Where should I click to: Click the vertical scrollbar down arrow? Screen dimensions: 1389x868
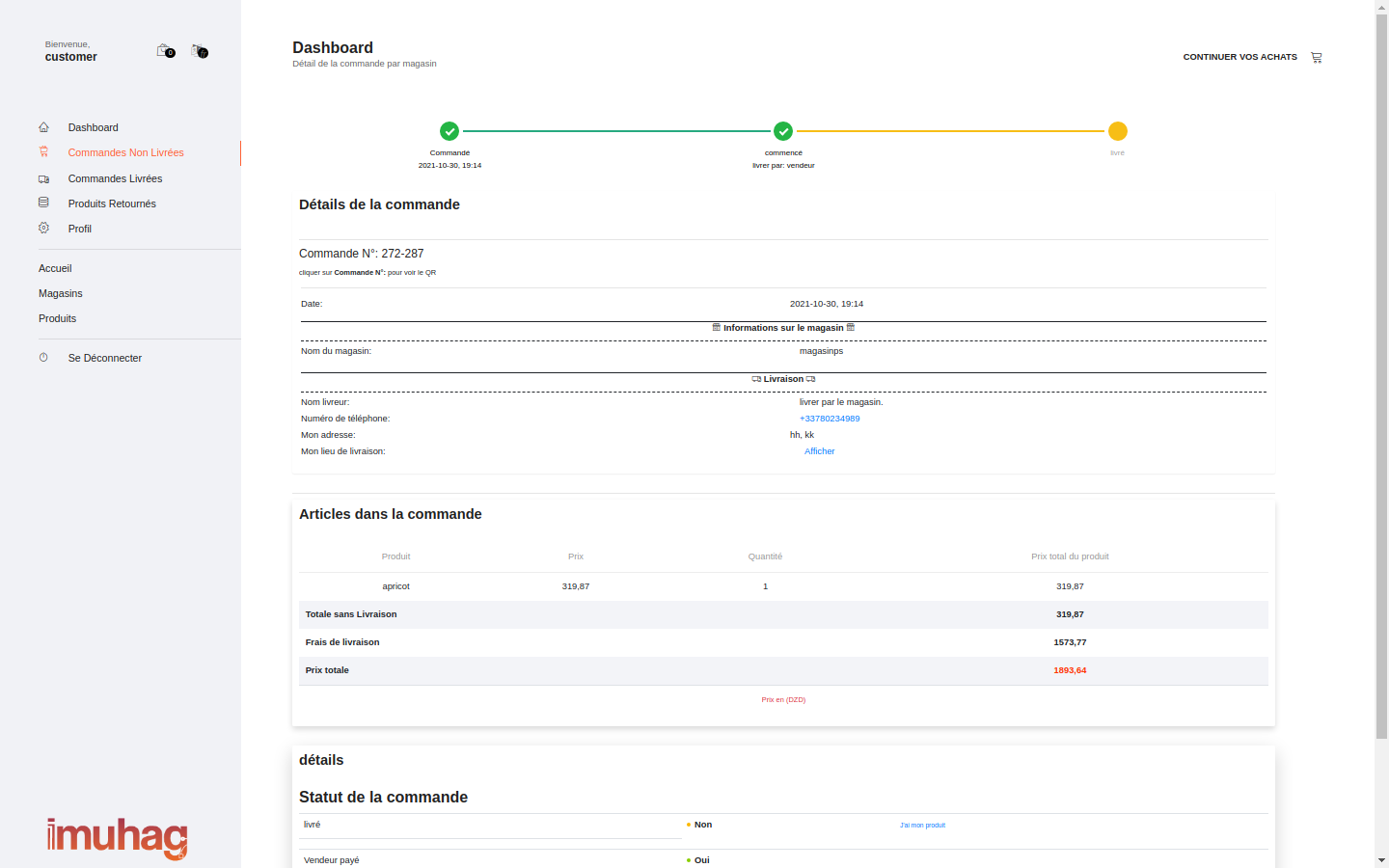[1381, 859]
